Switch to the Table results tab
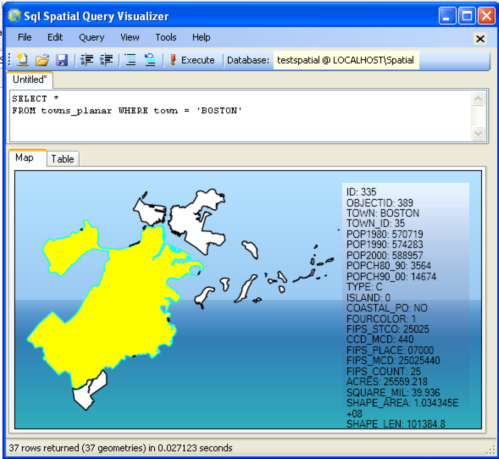The image size is (499, 459). pos(62,159)
